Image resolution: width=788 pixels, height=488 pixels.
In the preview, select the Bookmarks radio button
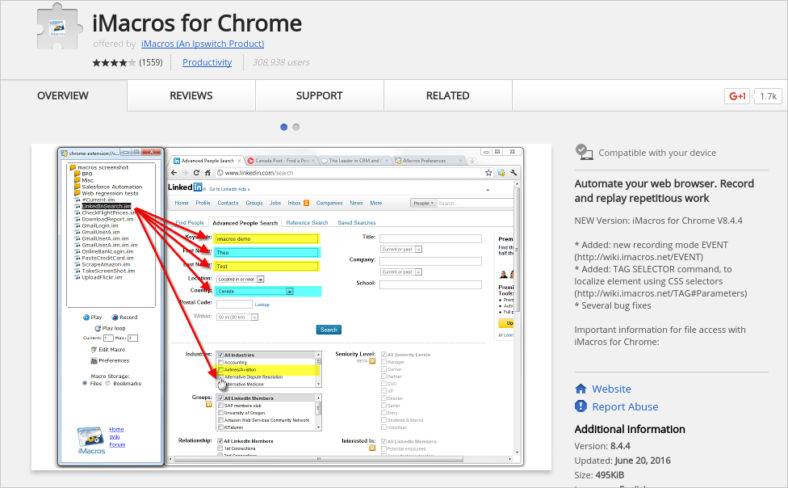pos(108,383)
